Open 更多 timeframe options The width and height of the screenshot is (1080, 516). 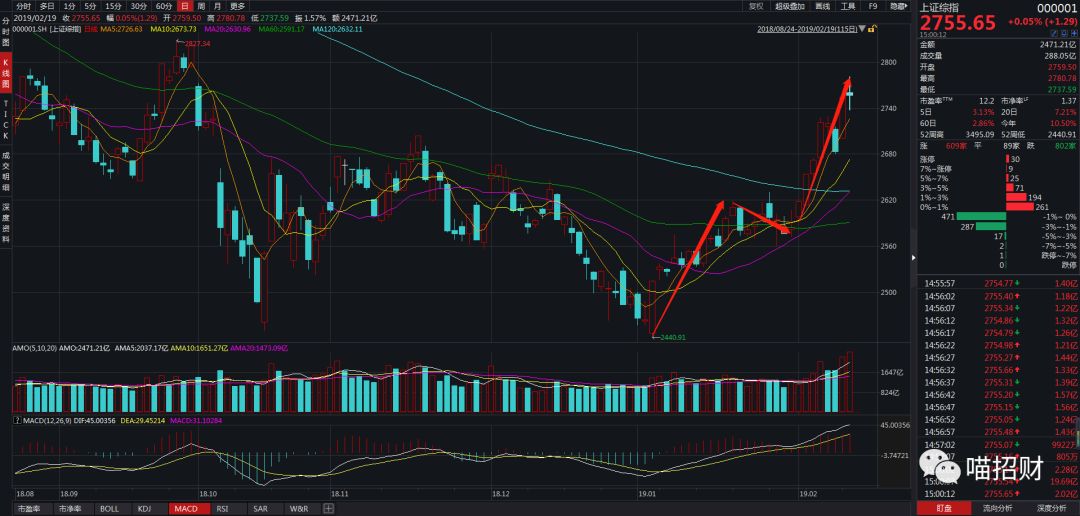click(x=238, y=6)
